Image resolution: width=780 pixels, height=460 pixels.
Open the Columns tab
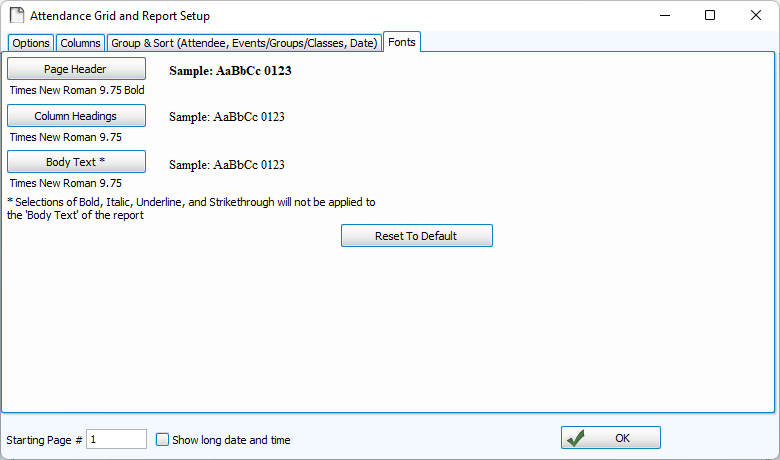coord(80,43)
